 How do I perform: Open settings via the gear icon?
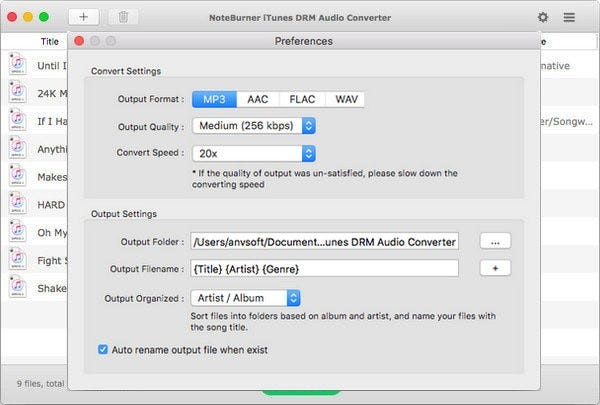pos(543,17)
